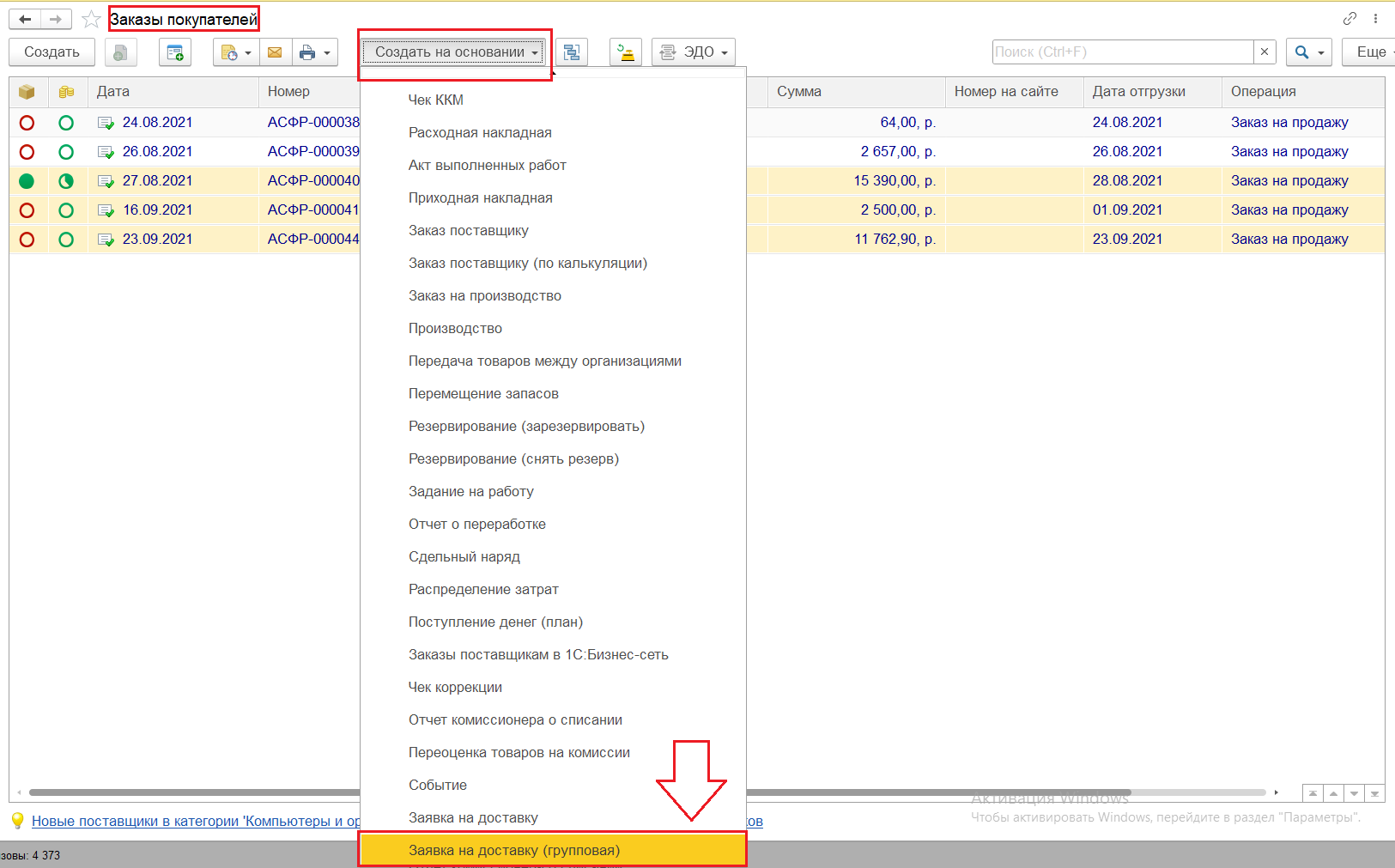Open the printer icon print menu
Viewport: 1395px width, 868px height.
[314, 52]
